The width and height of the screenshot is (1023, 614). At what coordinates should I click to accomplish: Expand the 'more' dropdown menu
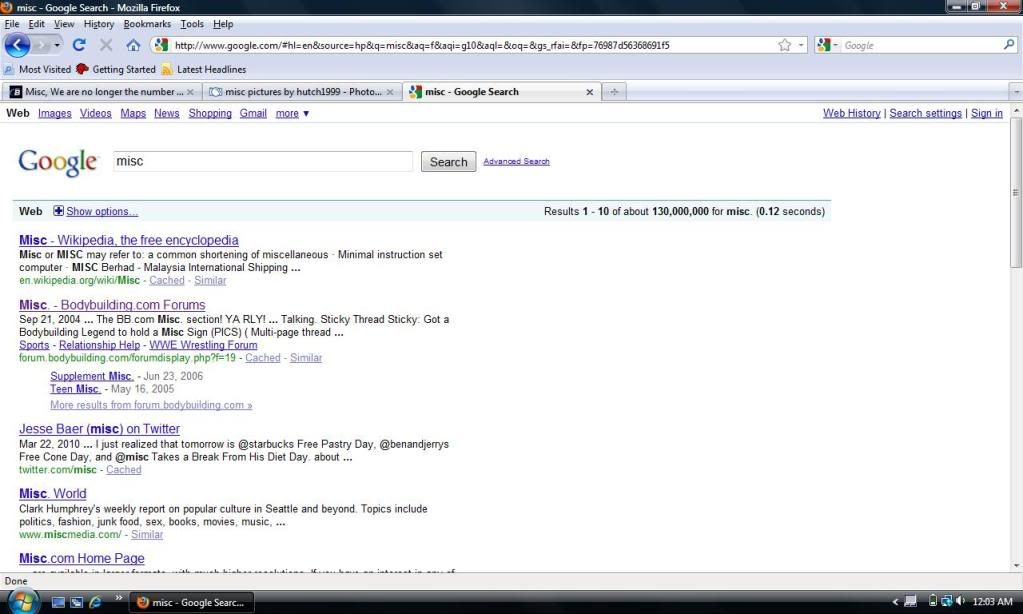292,113
